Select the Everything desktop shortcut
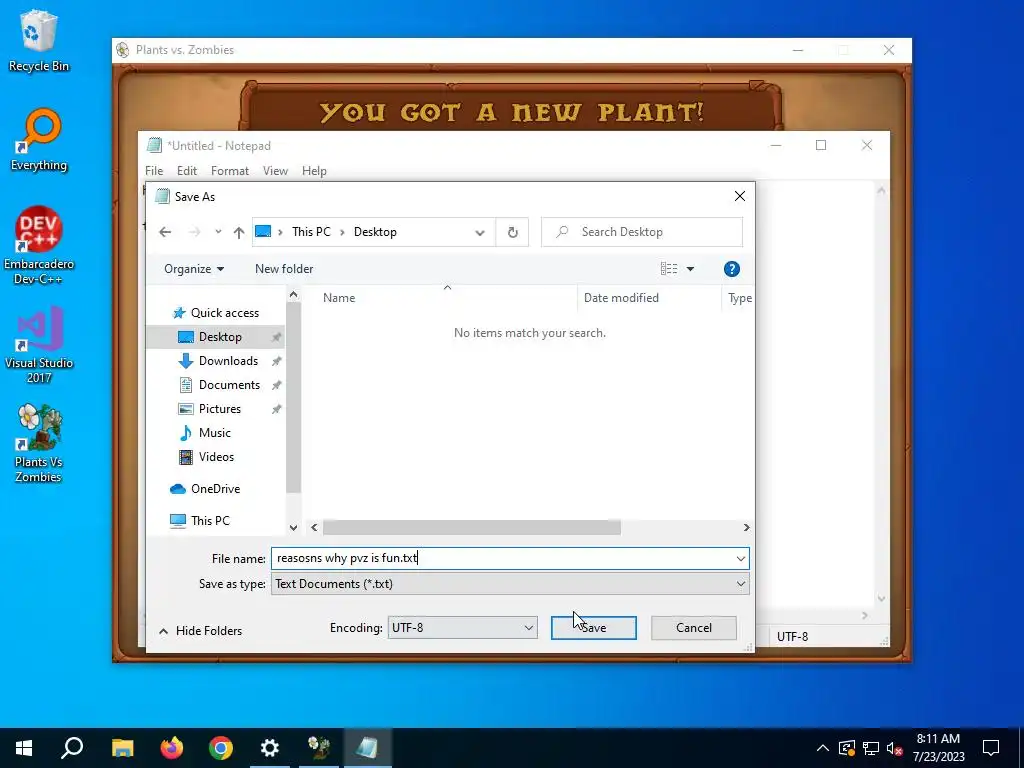The height and width of the screenshot is (768, 1024). point(39,140)
